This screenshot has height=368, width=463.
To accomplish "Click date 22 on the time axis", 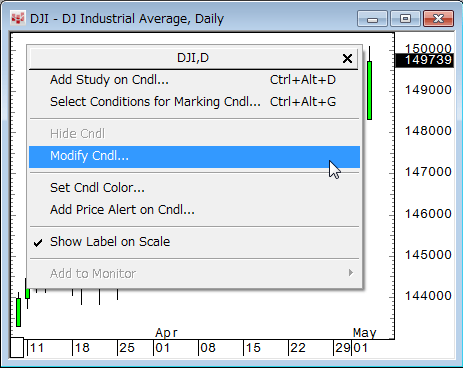I will pos(298,348).
